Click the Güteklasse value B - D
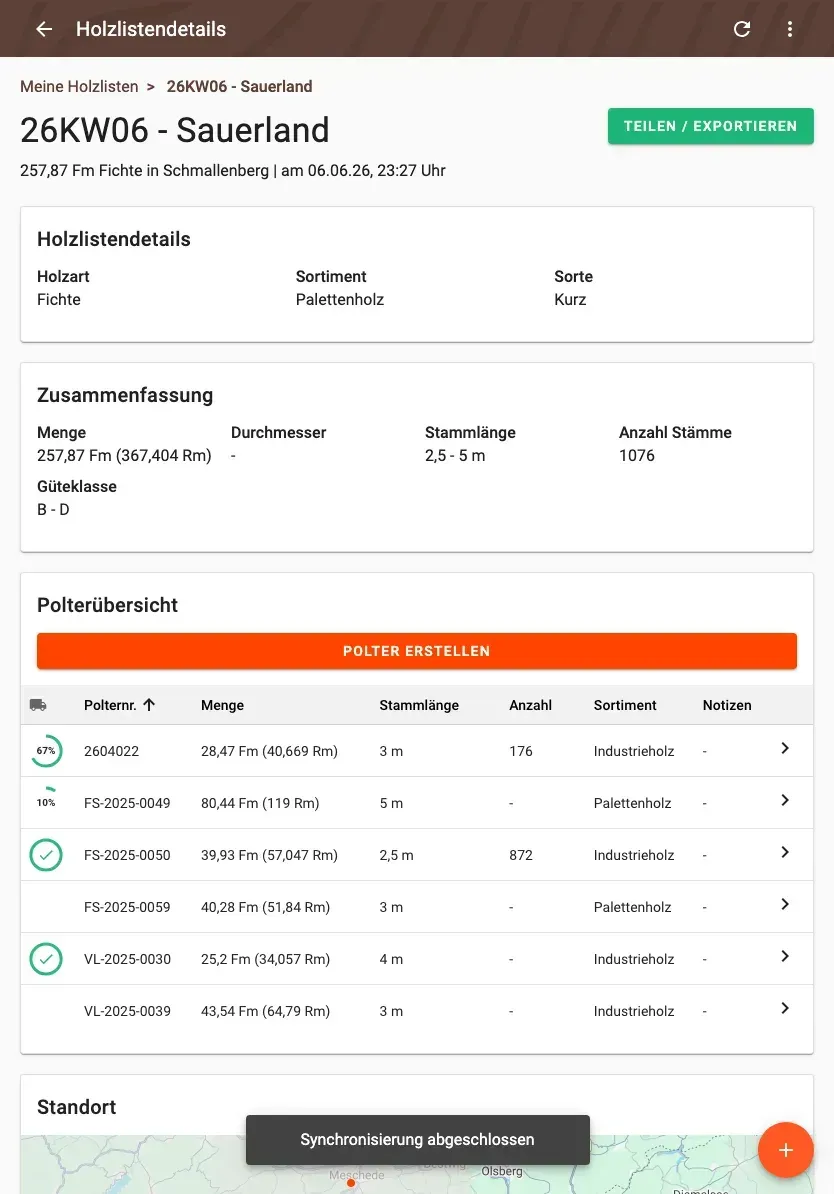Screen dimensions: 834x1194 click(53, 509)
